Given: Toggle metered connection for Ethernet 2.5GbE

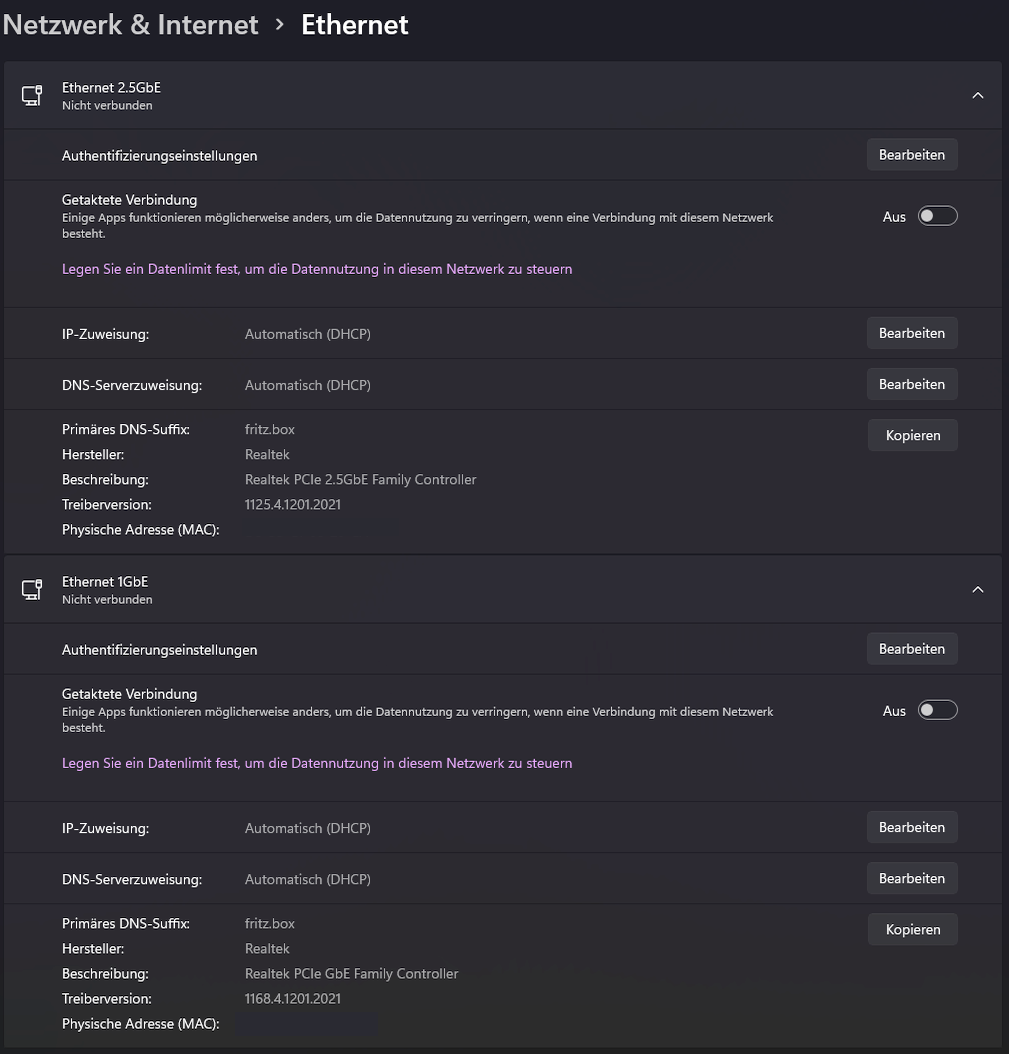Looking at the screenshot, I should (938, 216).
